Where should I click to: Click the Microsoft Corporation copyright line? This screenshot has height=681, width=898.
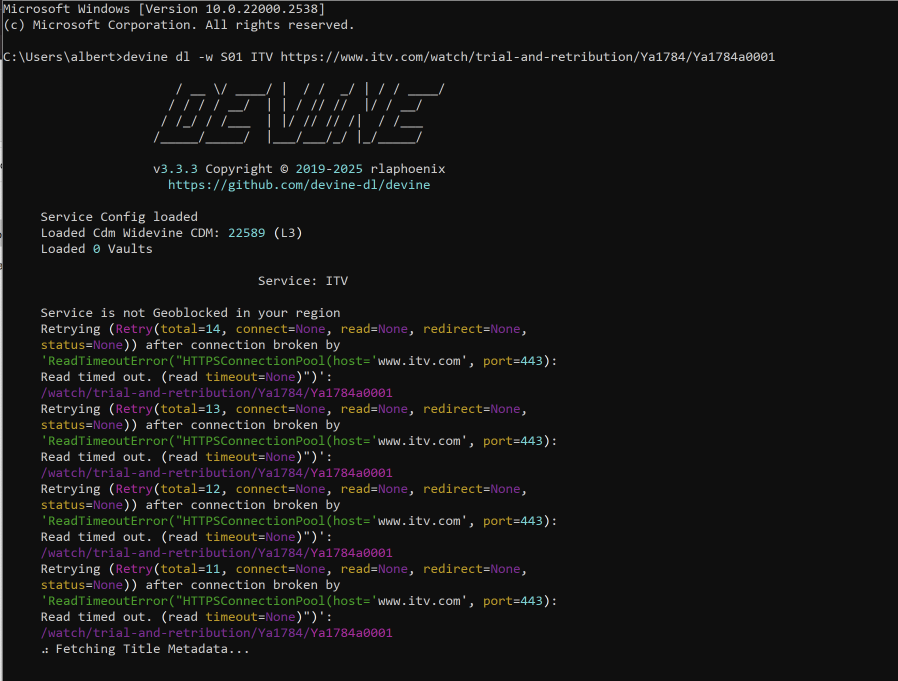179,25
